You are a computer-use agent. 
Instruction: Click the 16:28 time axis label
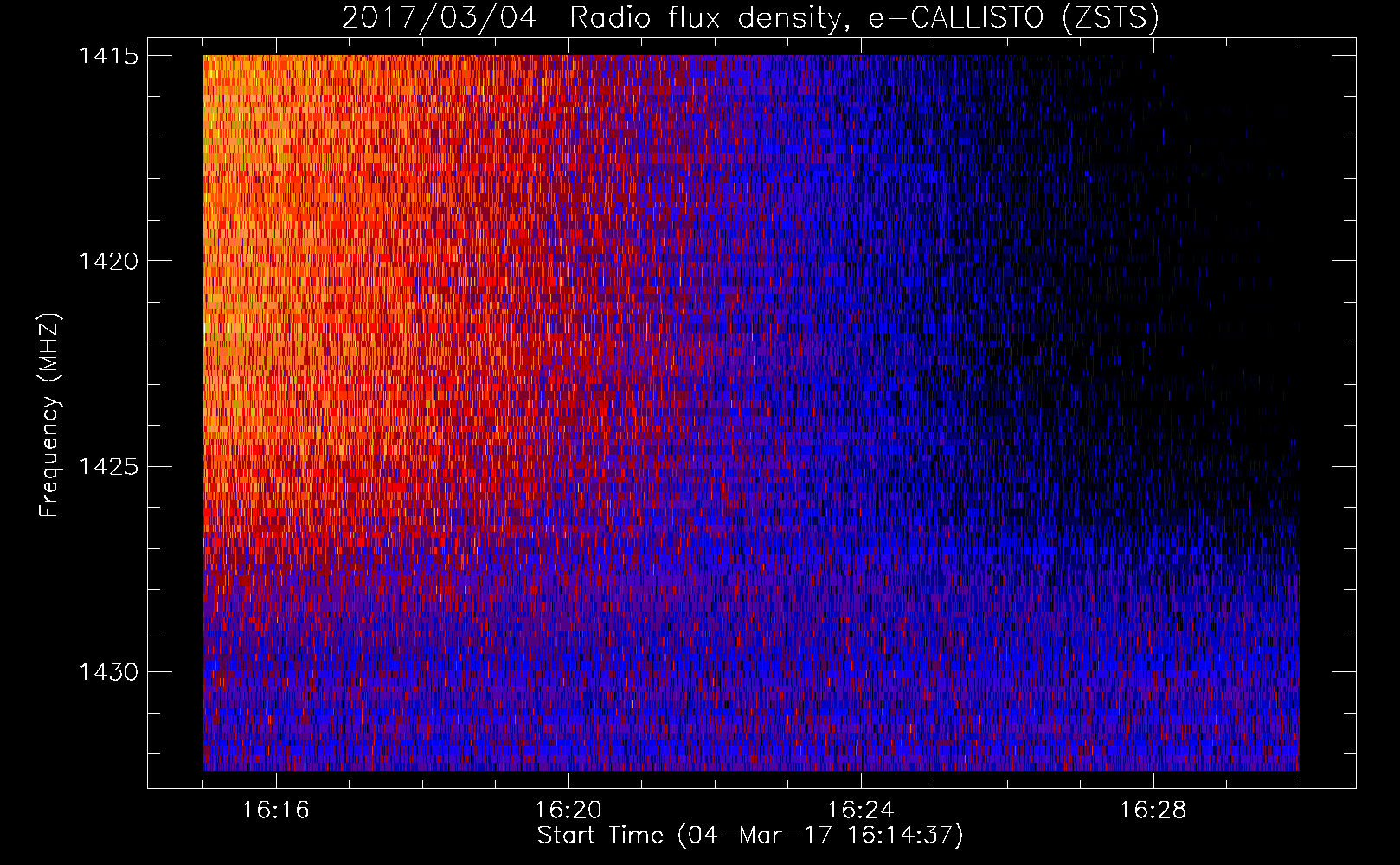pos(1153,811)
